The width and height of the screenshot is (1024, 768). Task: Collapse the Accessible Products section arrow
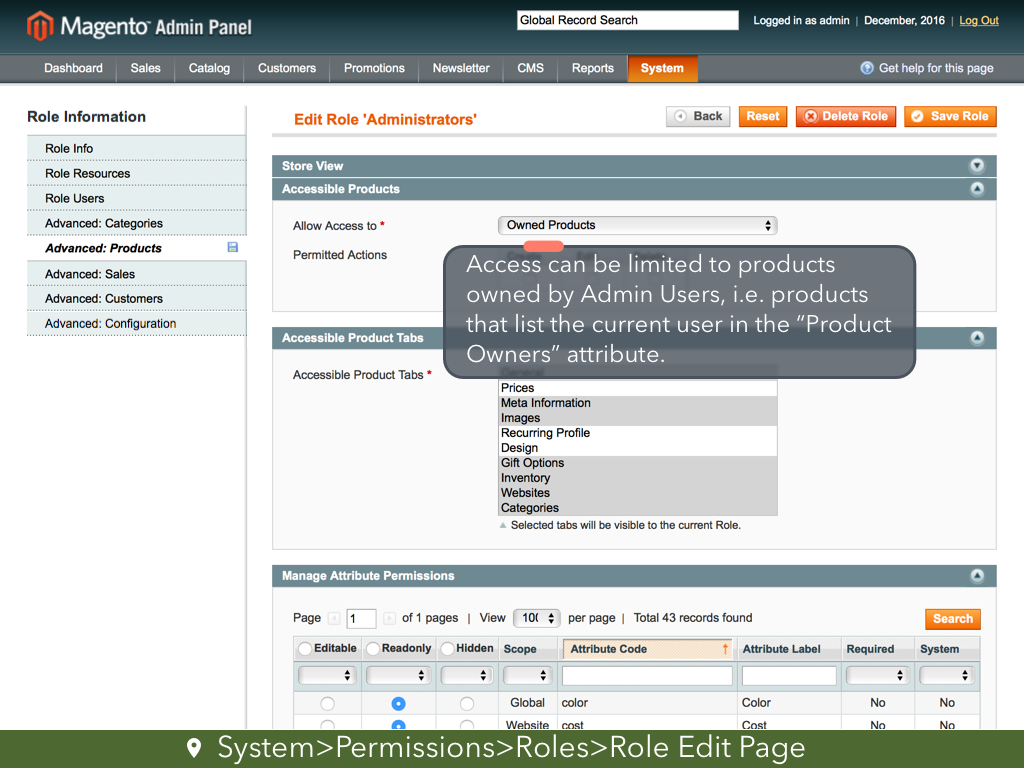977,189
